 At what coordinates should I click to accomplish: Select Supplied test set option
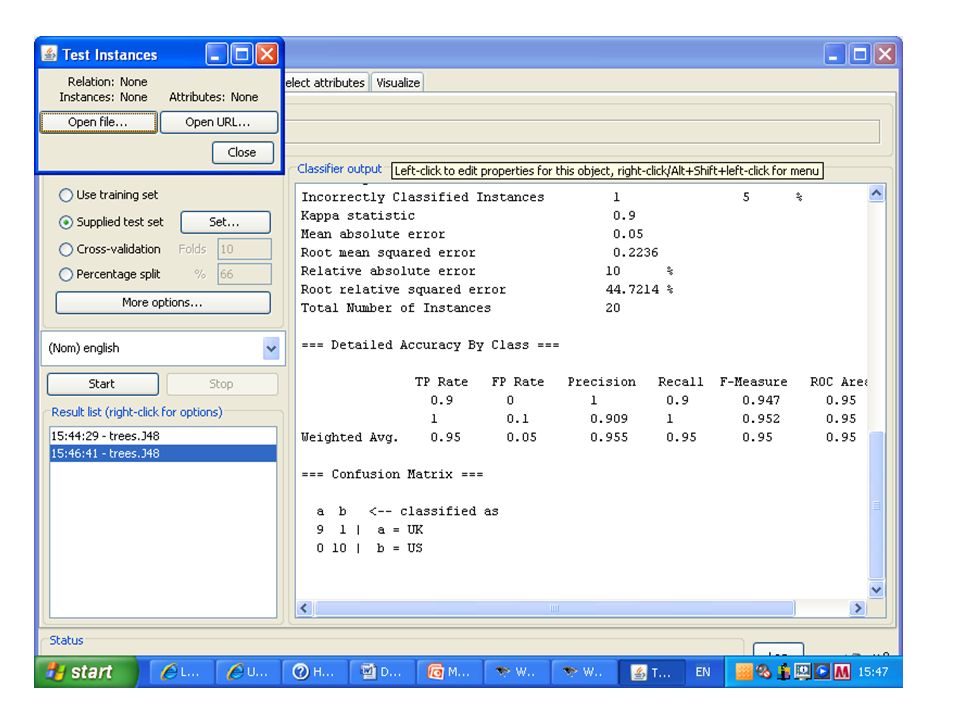click(x=111, y=222)
